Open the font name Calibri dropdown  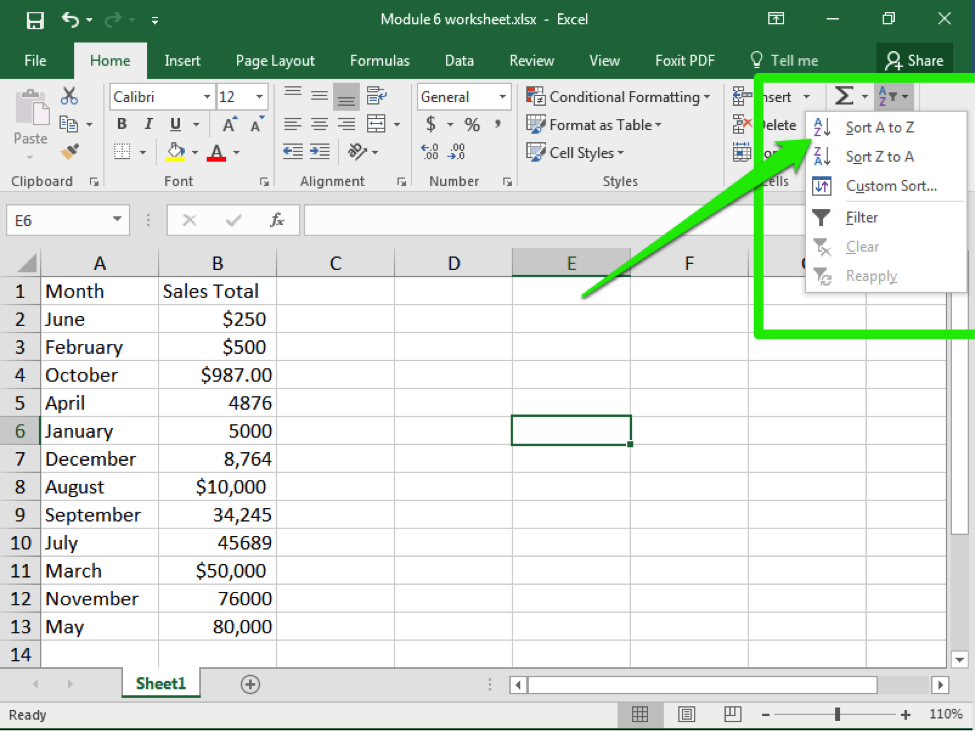tap(207, 97)
